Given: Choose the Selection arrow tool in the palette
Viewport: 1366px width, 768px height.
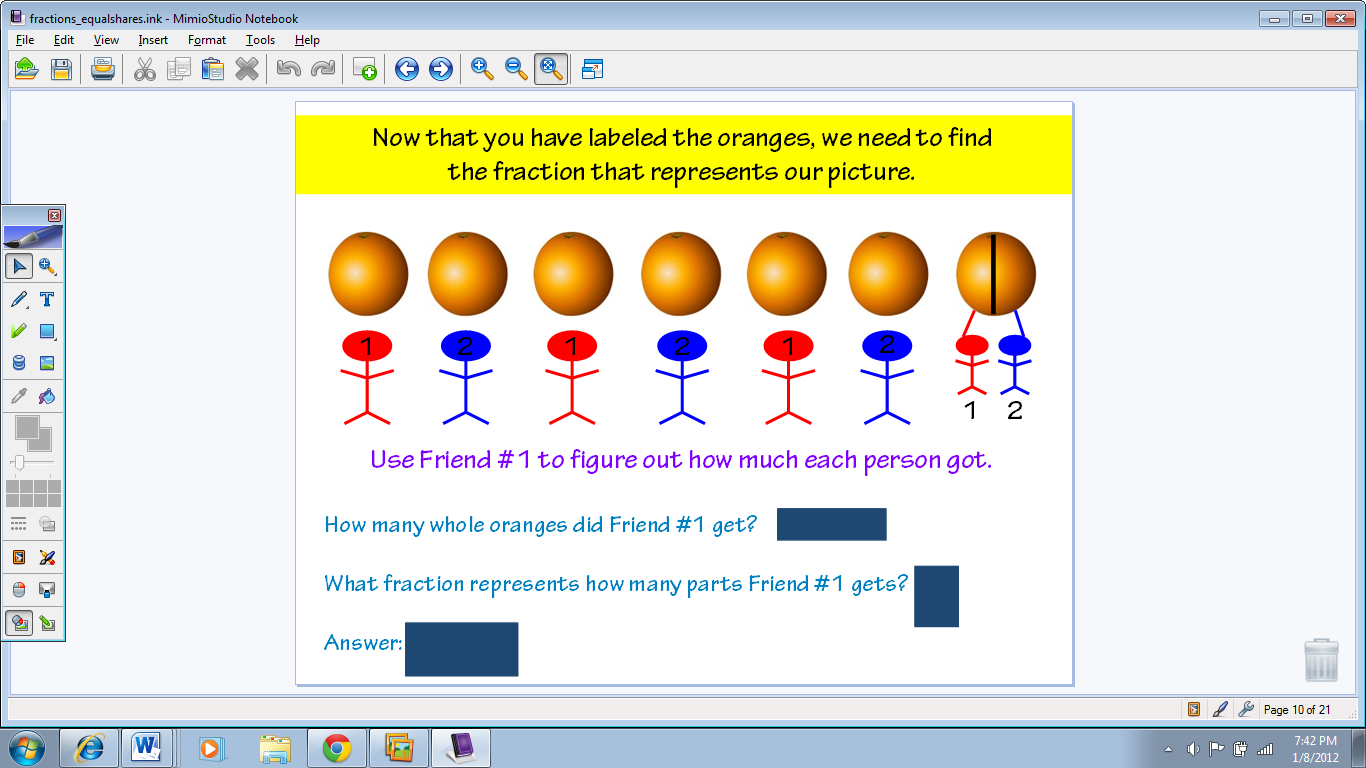Looking at the screenshot, I should pyautogui.click(x=19, y=266).
